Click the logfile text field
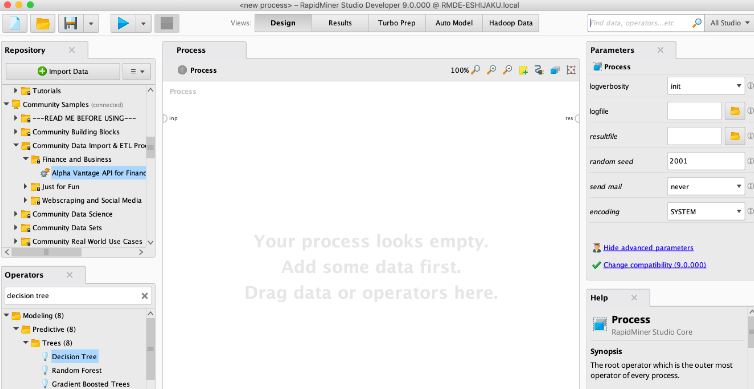754x389 pixels. (694, 111)
